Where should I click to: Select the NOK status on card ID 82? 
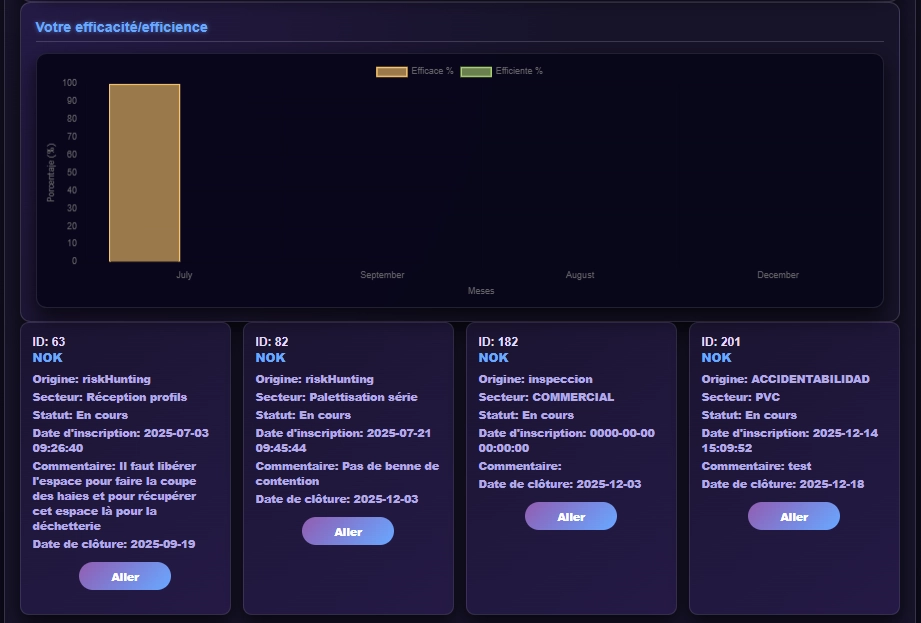coord(270,358)
